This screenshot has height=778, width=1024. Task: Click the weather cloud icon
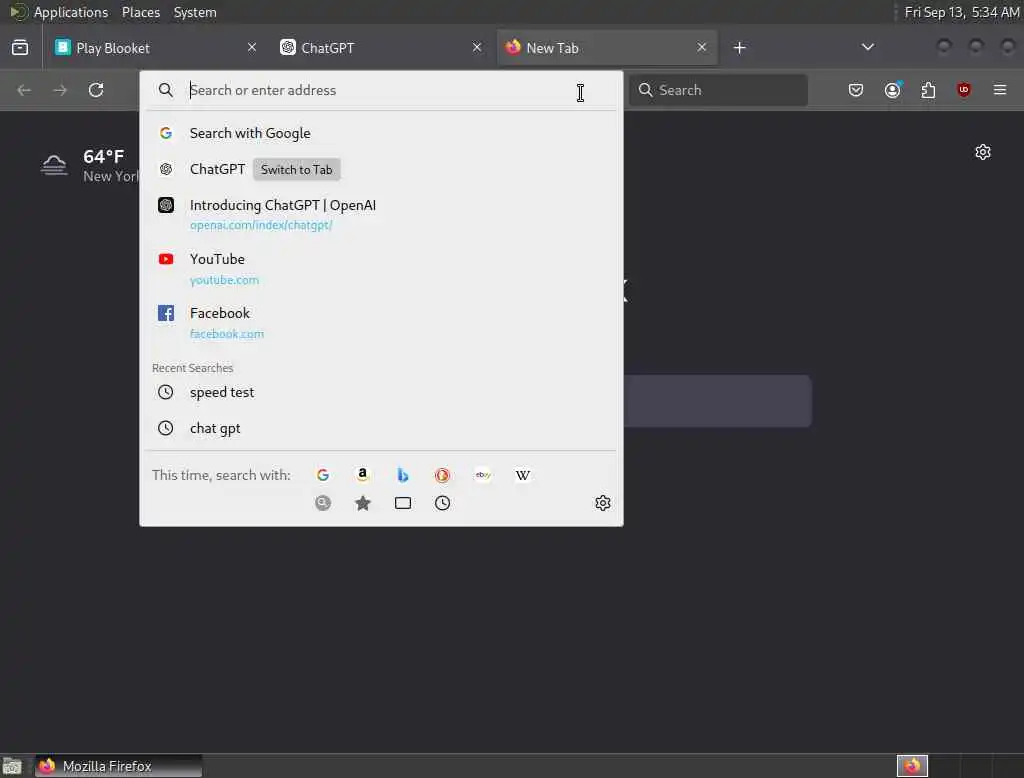pyautogui.click(x=54, y=165)
